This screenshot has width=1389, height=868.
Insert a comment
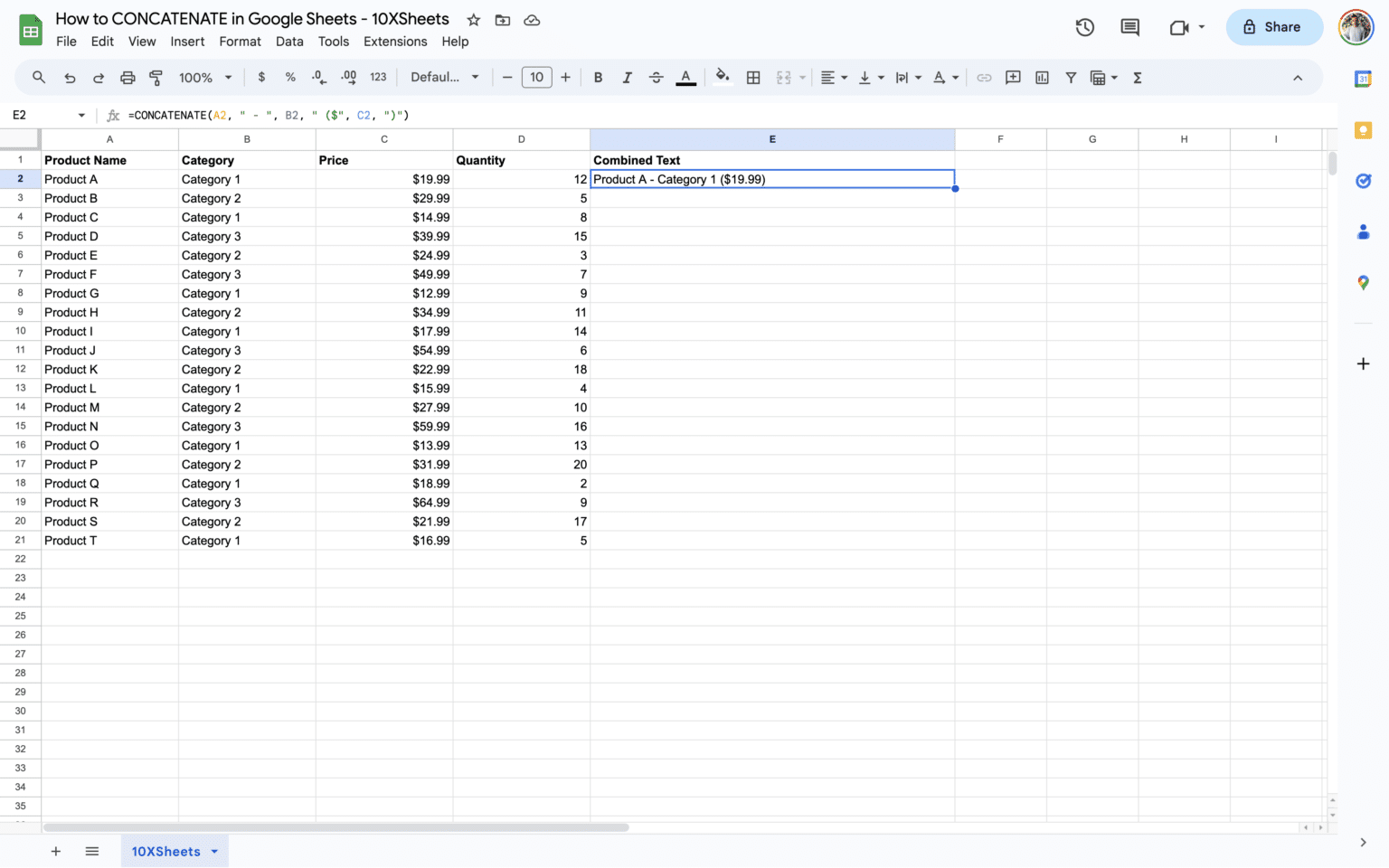pos(1013,77)
